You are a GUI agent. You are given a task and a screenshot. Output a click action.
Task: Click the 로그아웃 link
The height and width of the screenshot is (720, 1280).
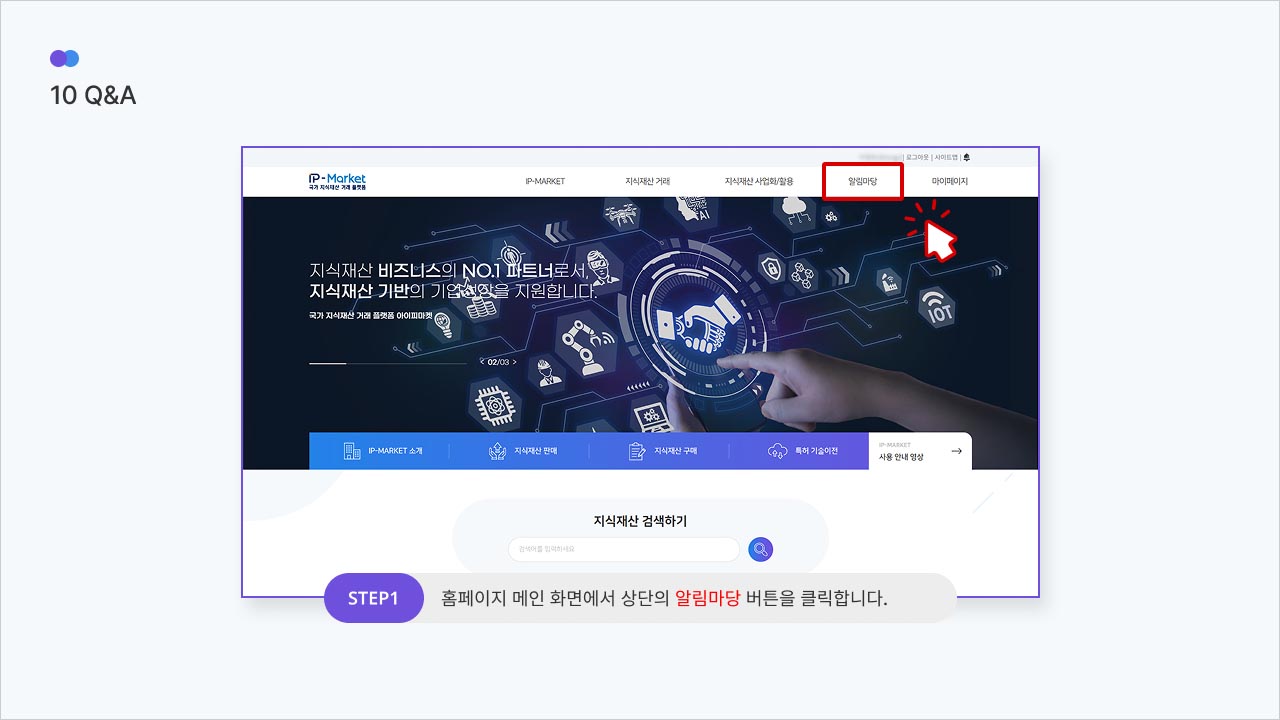coord(917,157)
